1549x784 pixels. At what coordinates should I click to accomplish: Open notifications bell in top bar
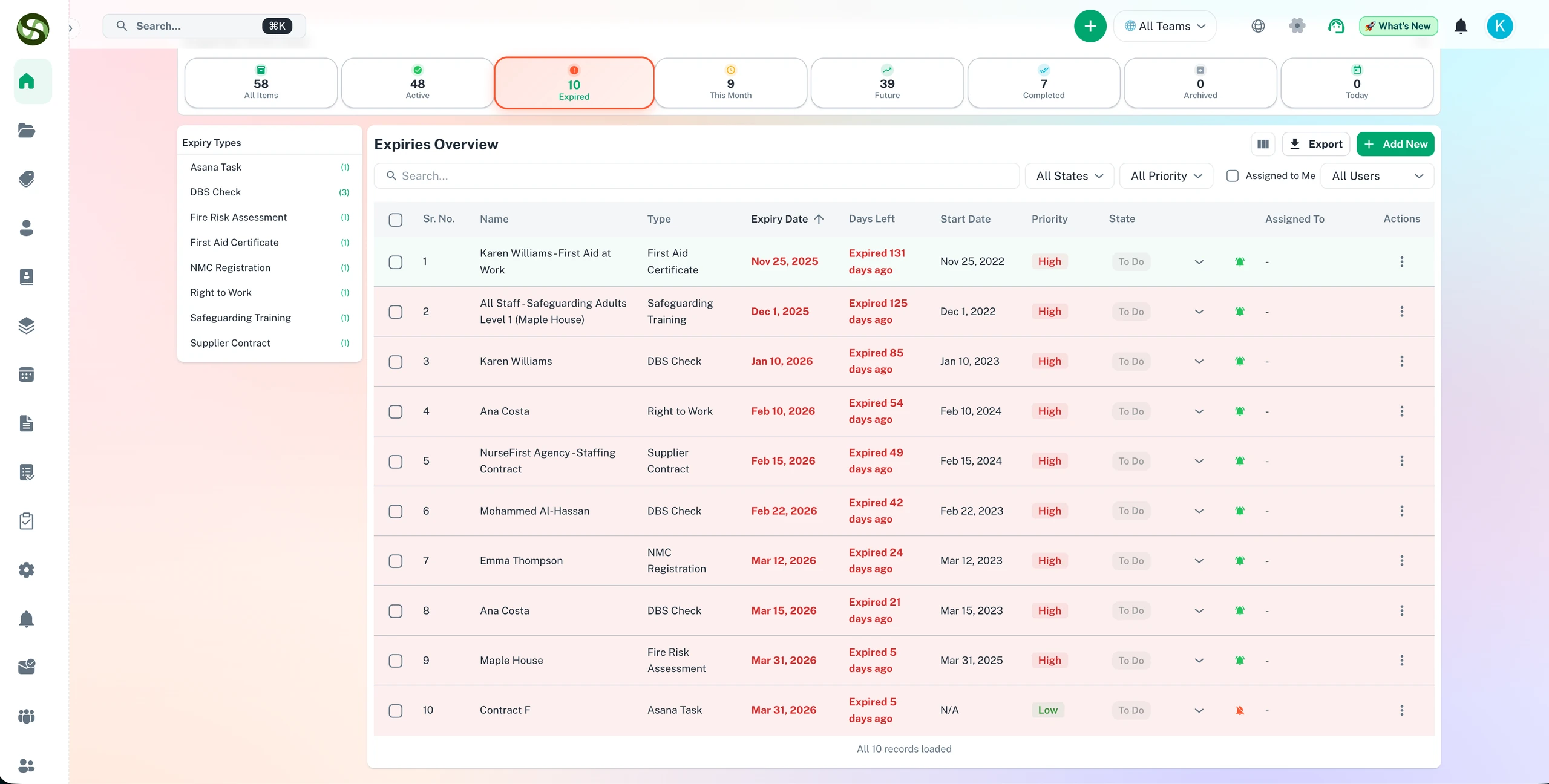(1461, 26)
